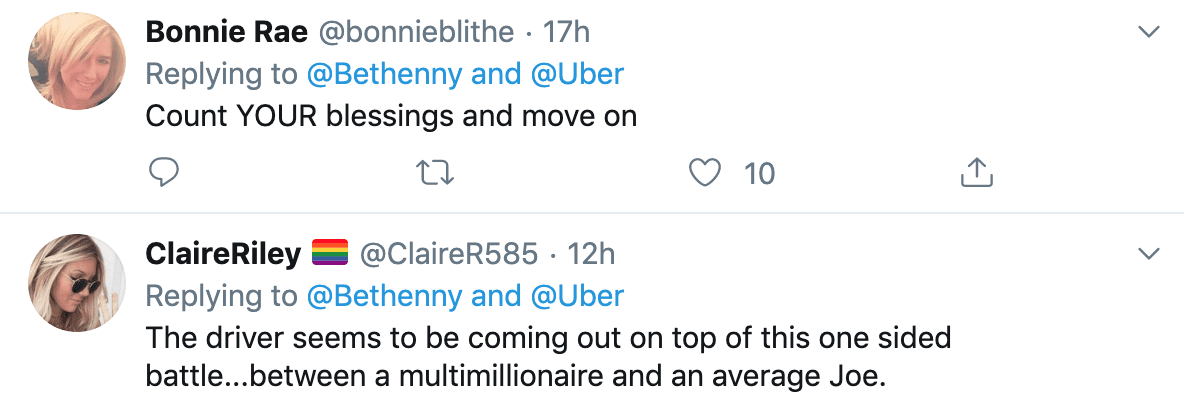Retweet Bonnie Rae's tweet
1184x404 pixels.
(435, 174)
